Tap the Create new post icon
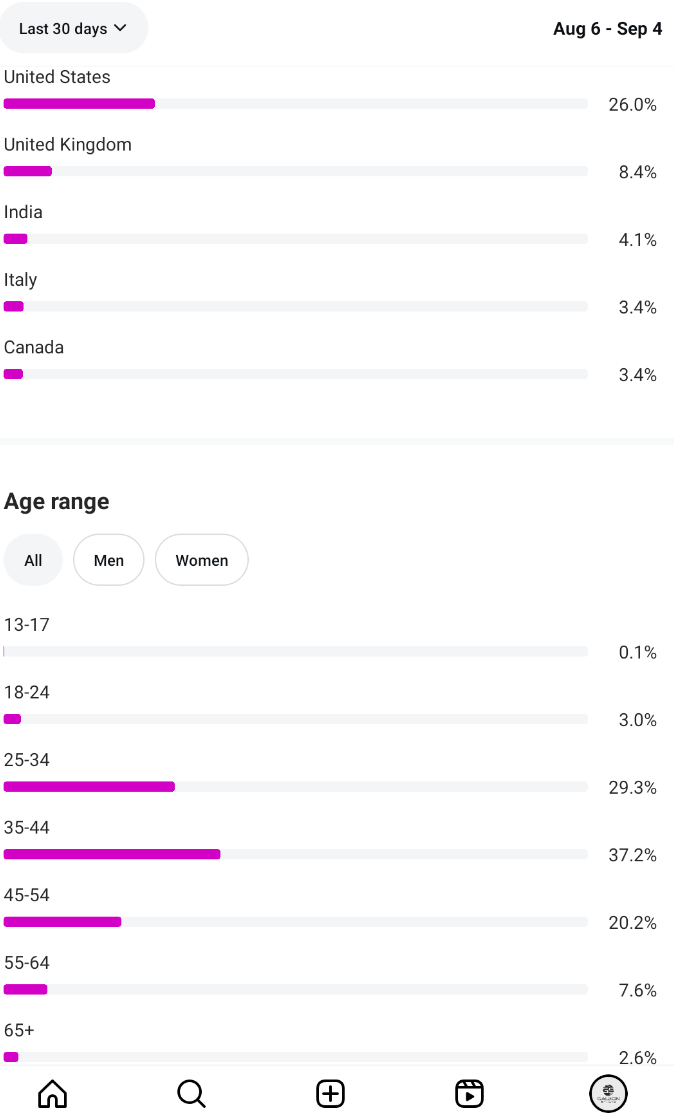Screen dimensions: 674x1117 [330, 1093]
